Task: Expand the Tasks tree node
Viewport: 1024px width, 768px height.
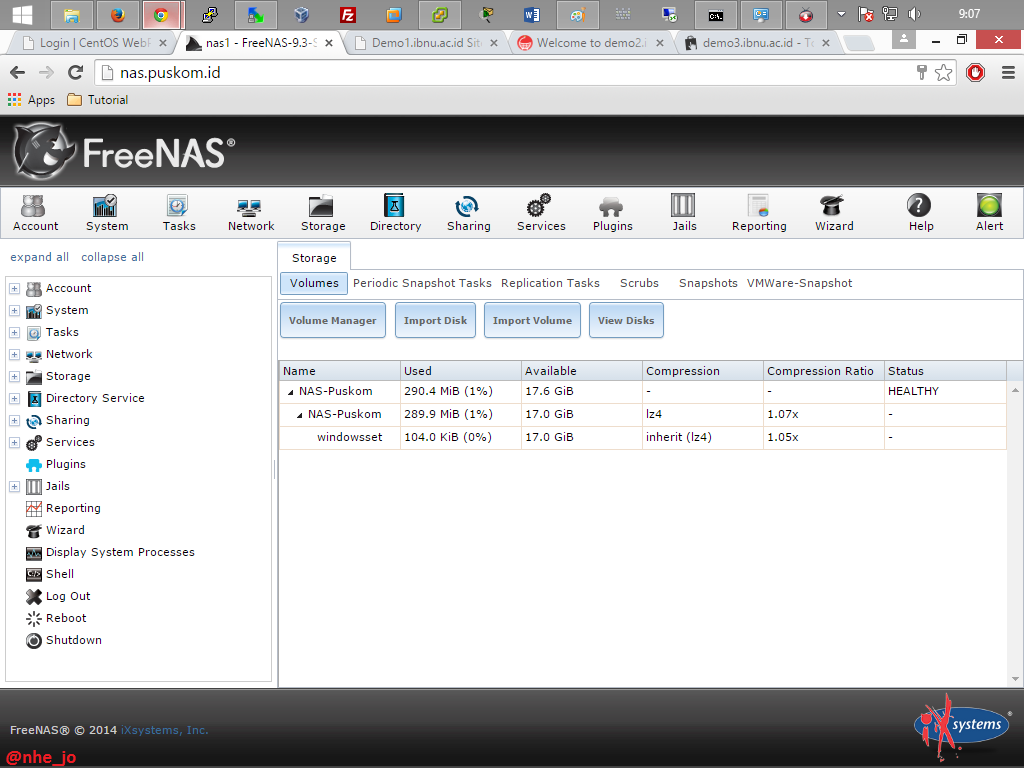Action: coord(14,332)
